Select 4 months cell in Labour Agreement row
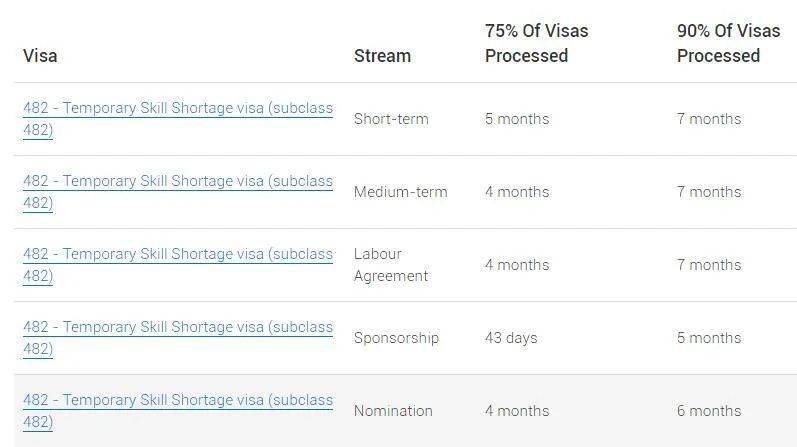 (x=517, y=265)
